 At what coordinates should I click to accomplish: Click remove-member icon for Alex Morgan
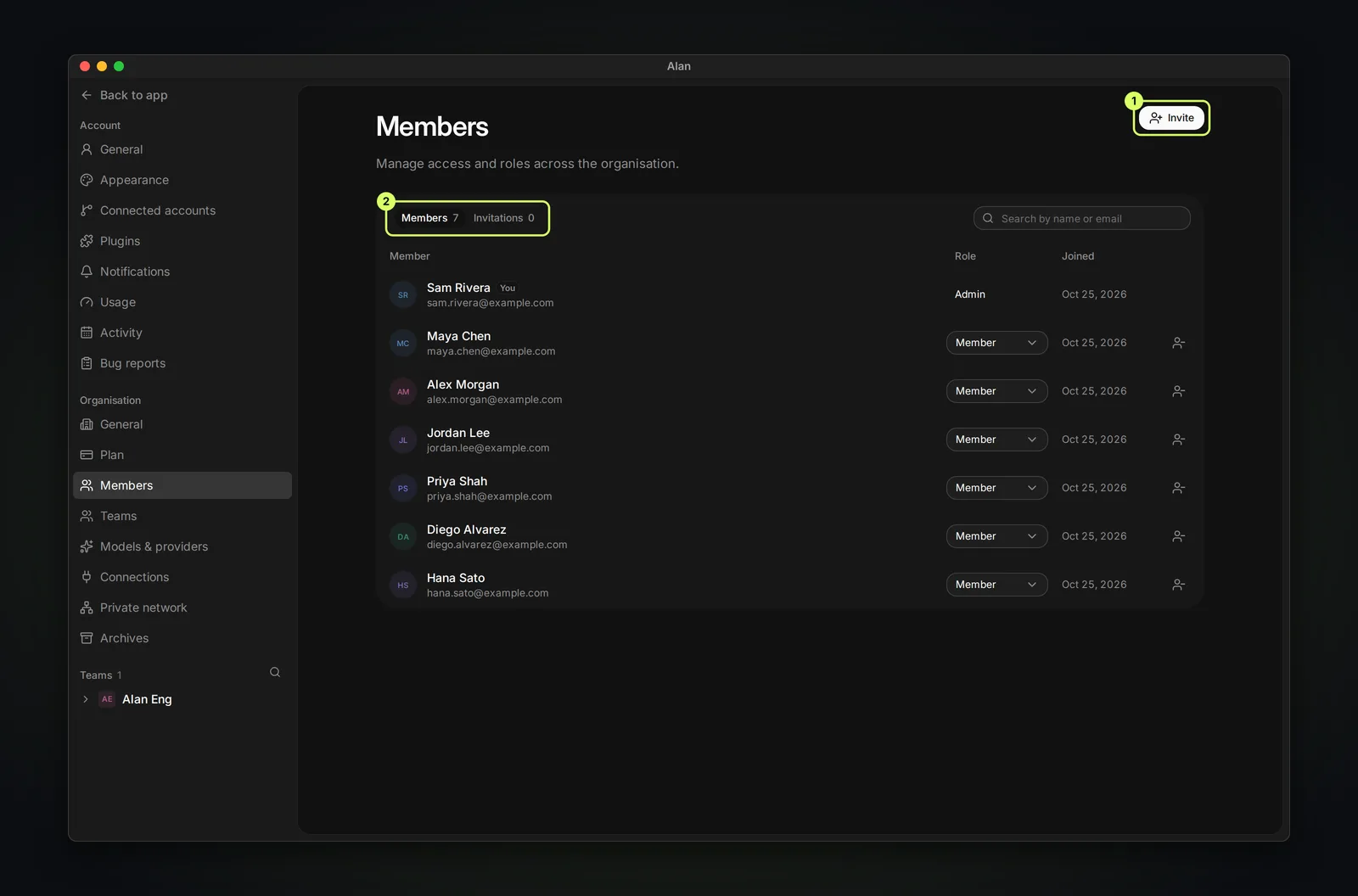point(1178,391)
